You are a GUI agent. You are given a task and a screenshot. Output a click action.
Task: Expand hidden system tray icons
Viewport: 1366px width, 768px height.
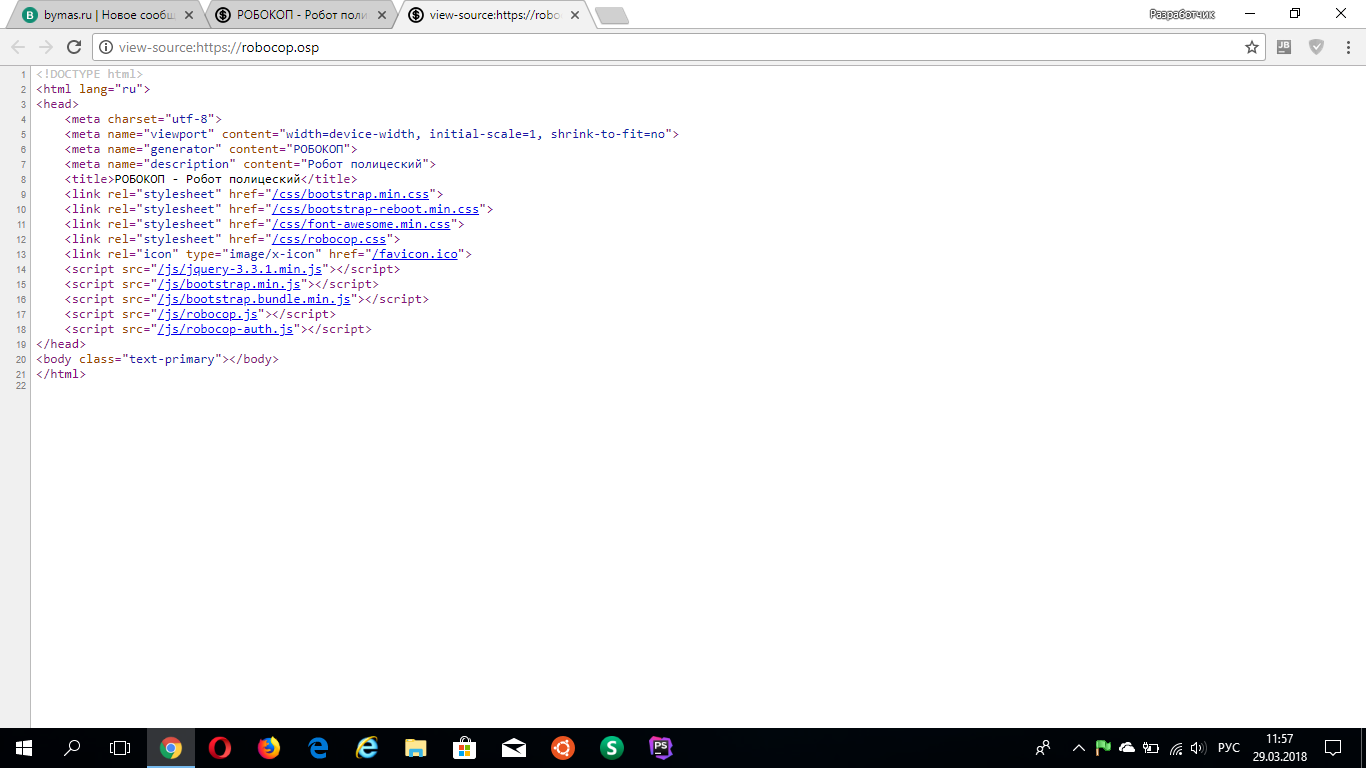1078,748
